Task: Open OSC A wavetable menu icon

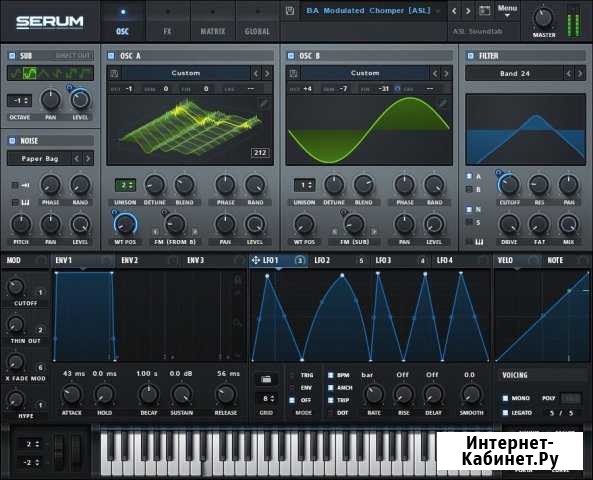Action: pos(114,73)
